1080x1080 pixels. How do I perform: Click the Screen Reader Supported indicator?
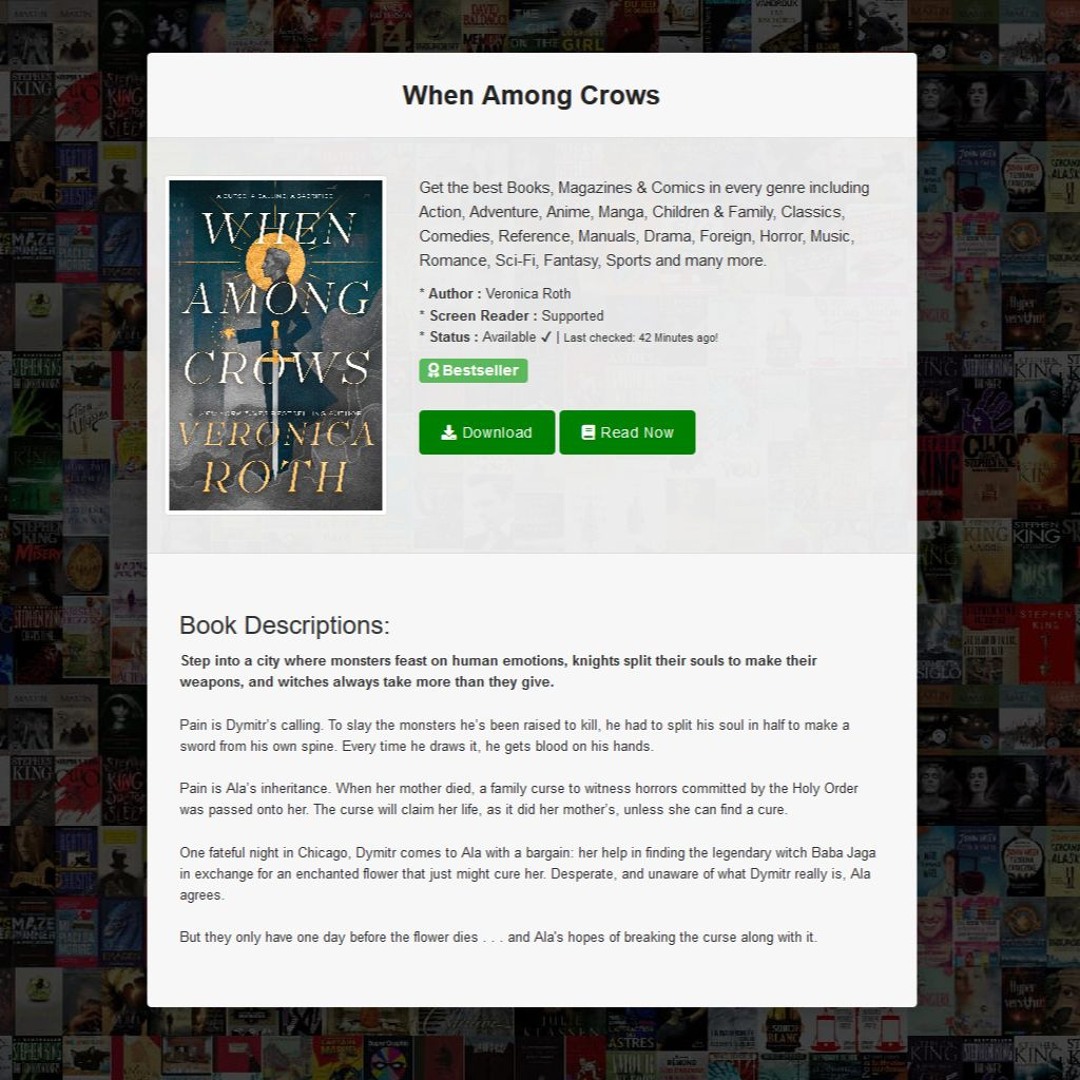coord(574,316)
